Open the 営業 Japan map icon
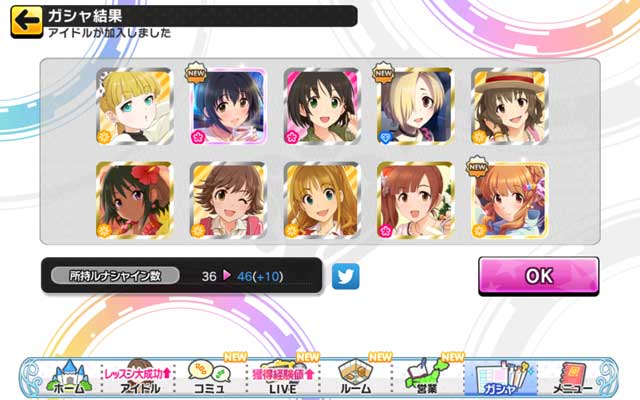 tap(427, 378)
